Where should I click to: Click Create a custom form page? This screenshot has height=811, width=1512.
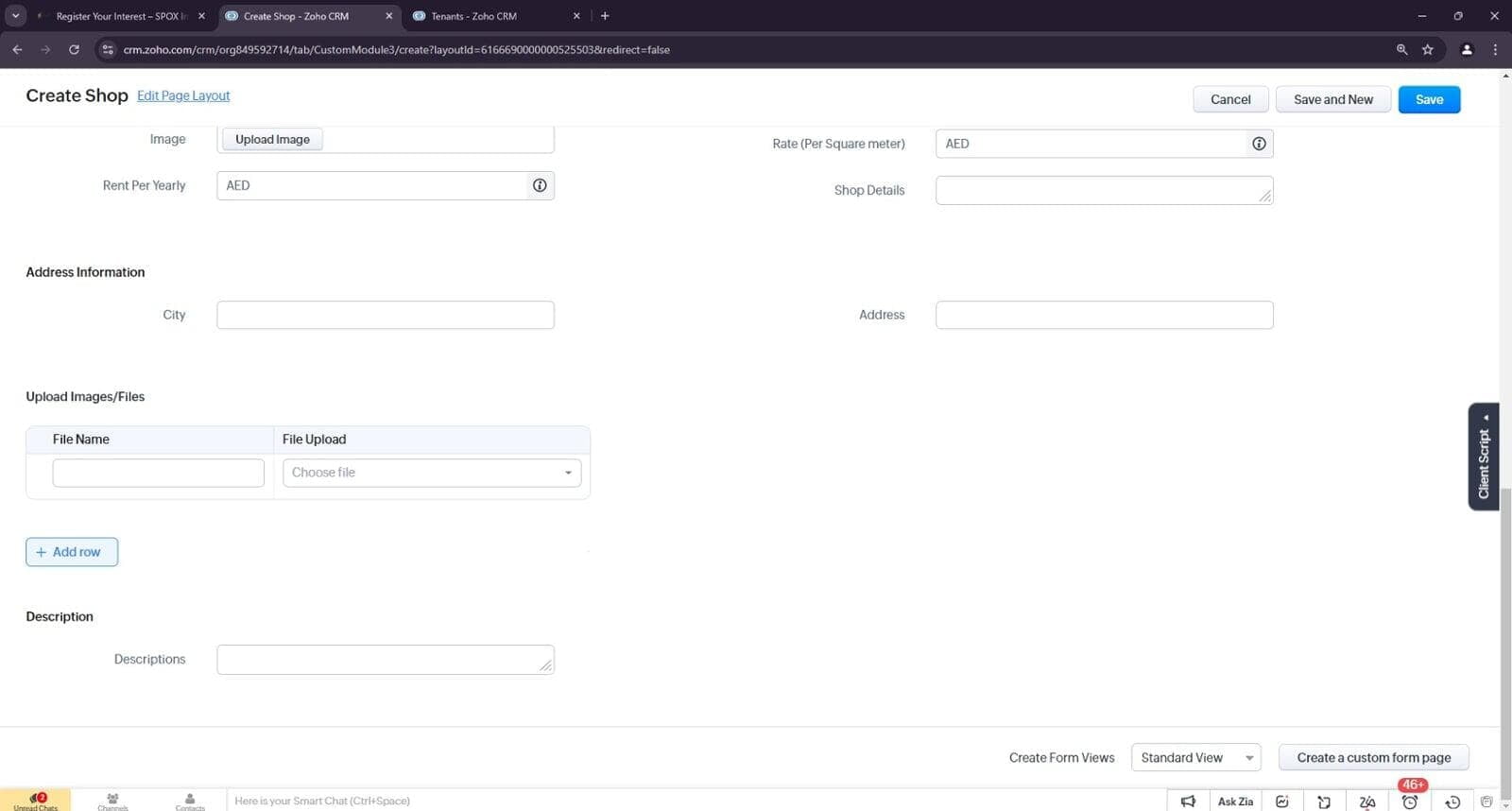(1373, 758)
